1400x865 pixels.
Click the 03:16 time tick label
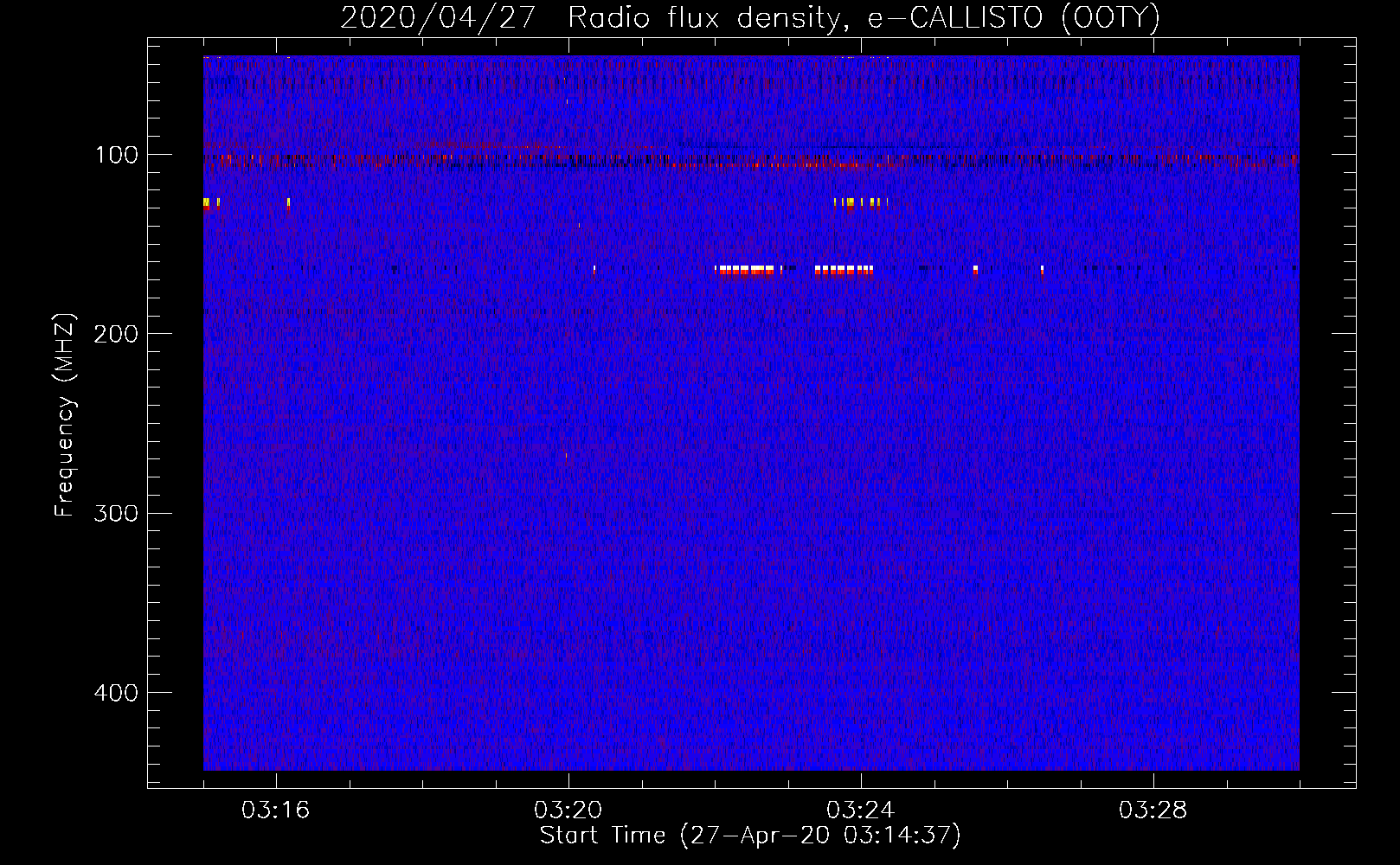(275, 810)
